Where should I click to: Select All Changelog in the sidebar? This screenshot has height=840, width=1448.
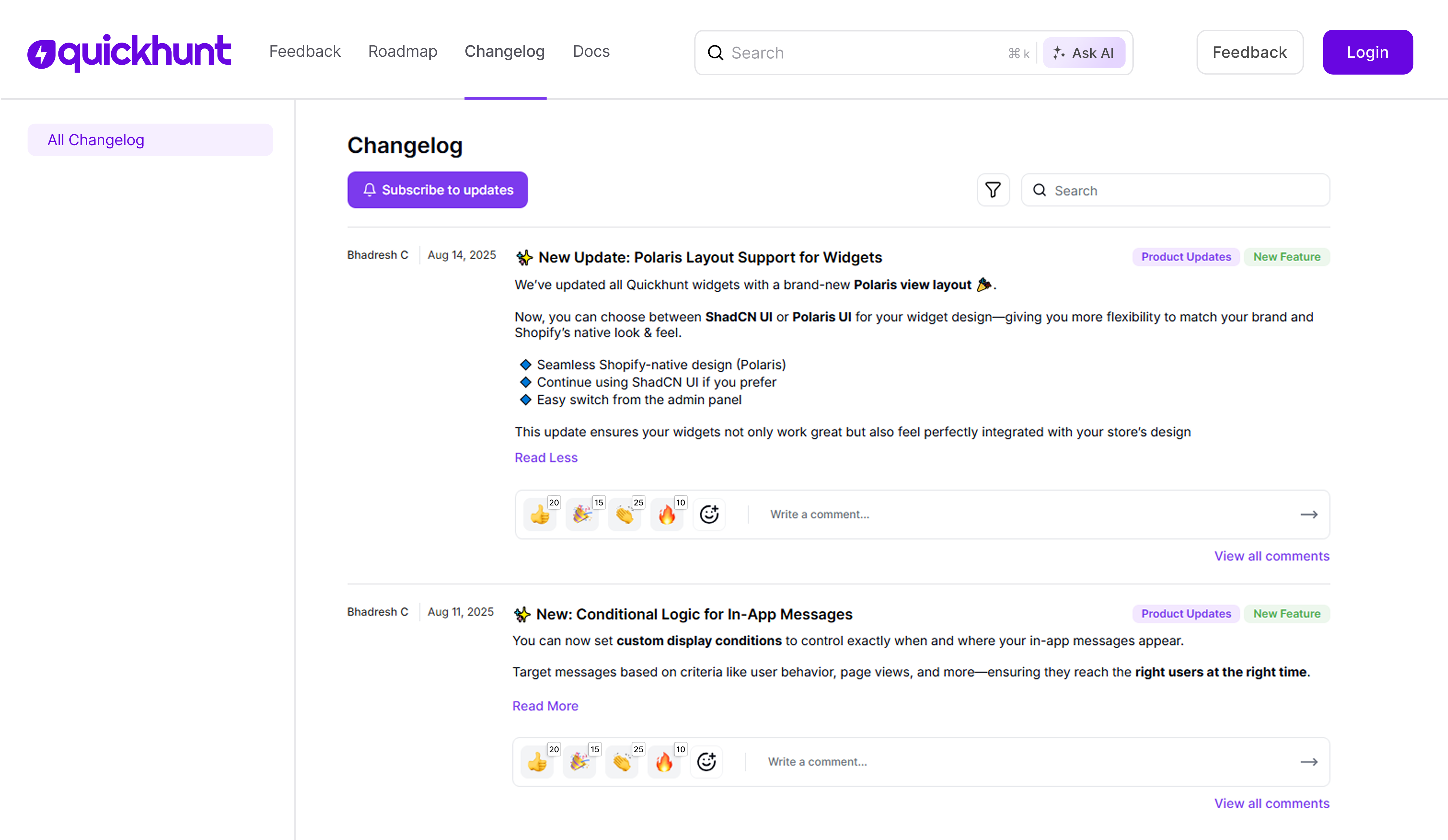(x=150, y=140)
